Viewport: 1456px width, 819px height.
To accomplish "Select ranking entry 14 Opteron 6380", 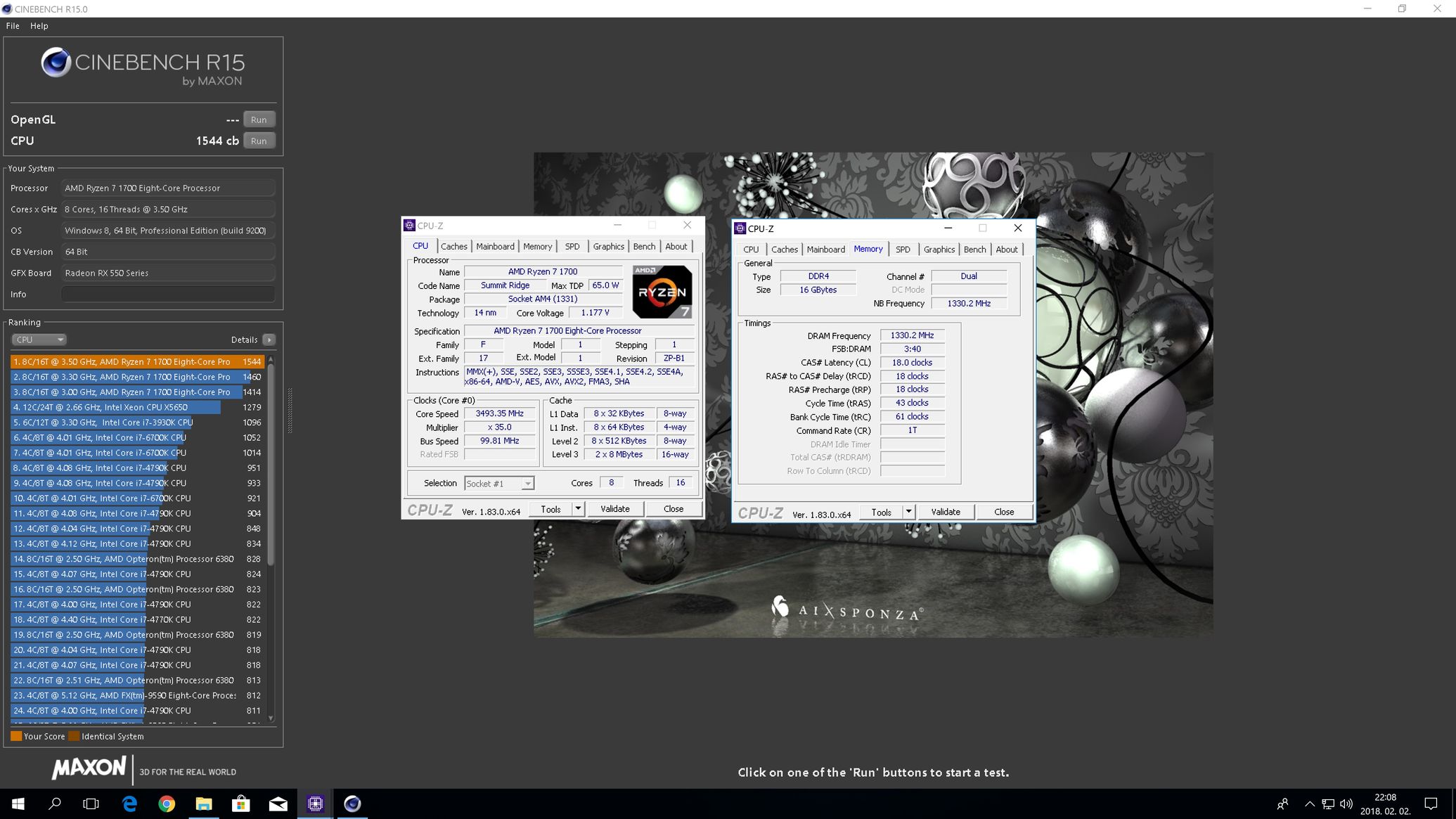I will coord(138,559).
